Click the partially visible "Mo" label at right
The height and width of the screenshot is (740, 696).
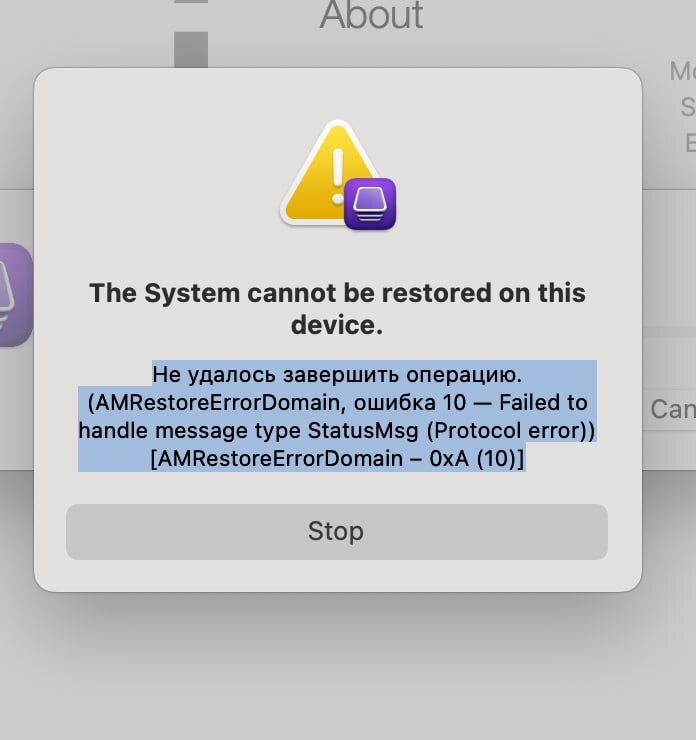click(x=682, y=71)
